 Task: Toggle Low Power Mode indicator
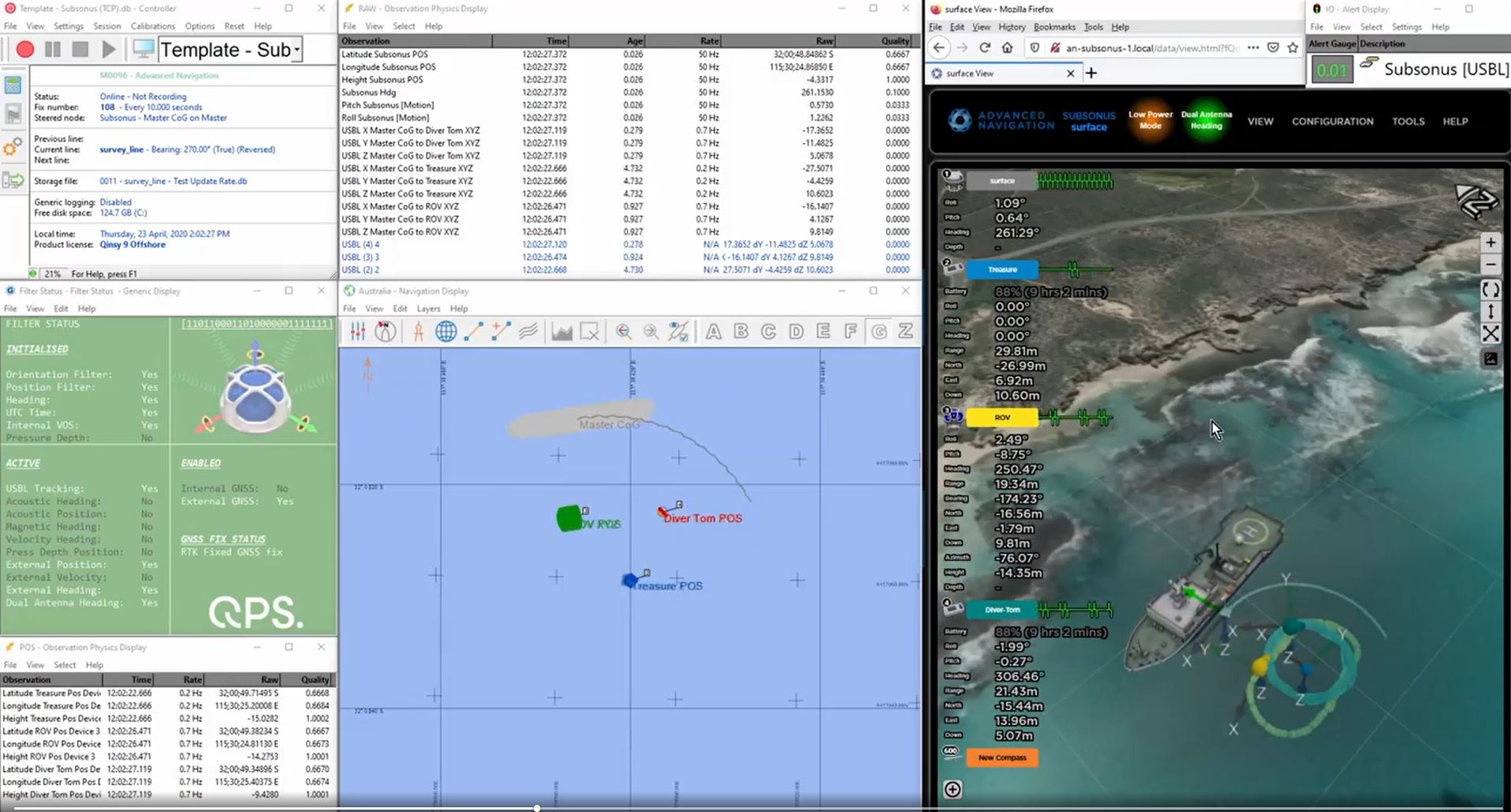click(1151, 120)
